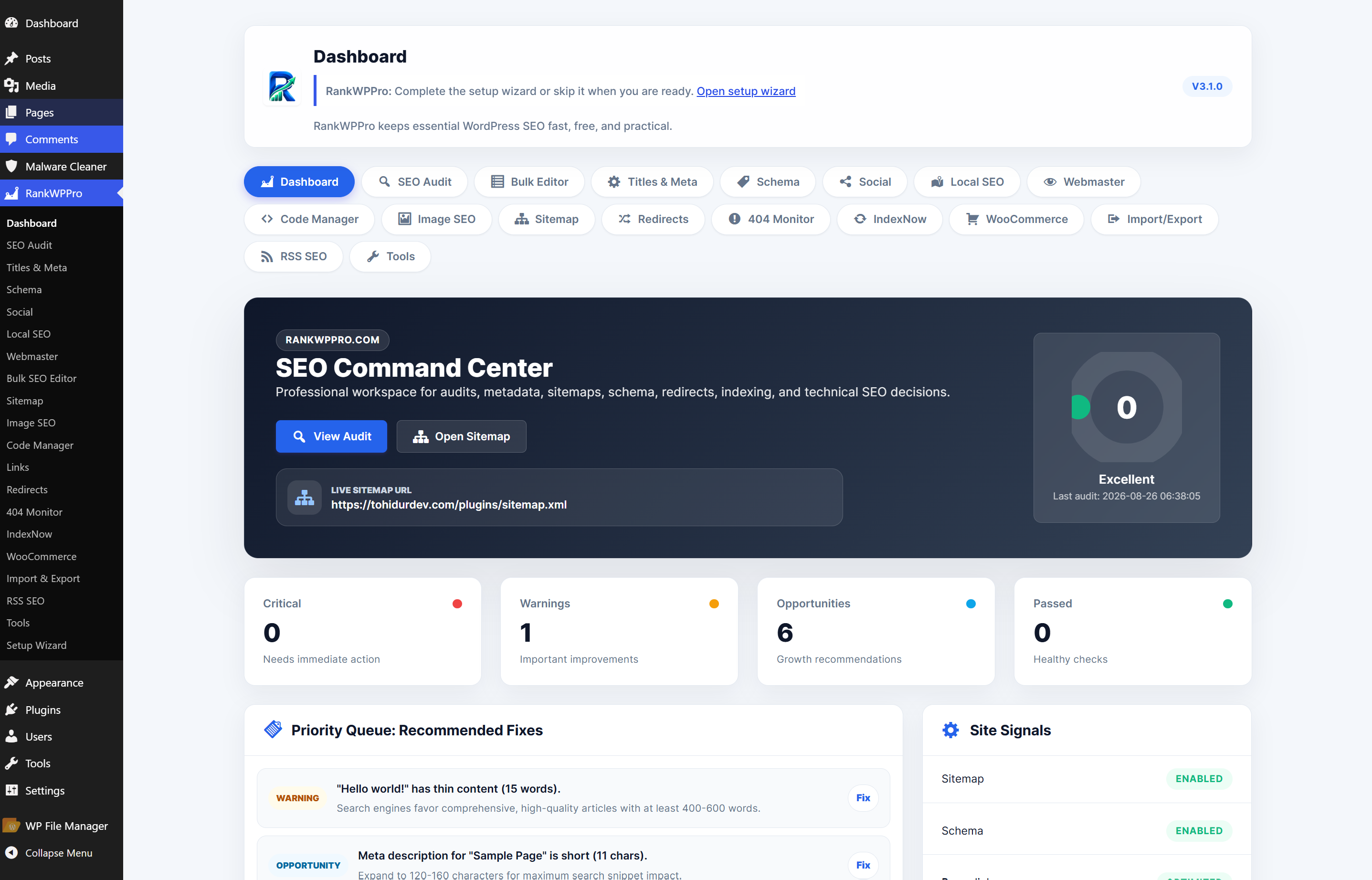Click the RANKWPPRO.COM badge
1372x880 pixels.
[332, 339]
